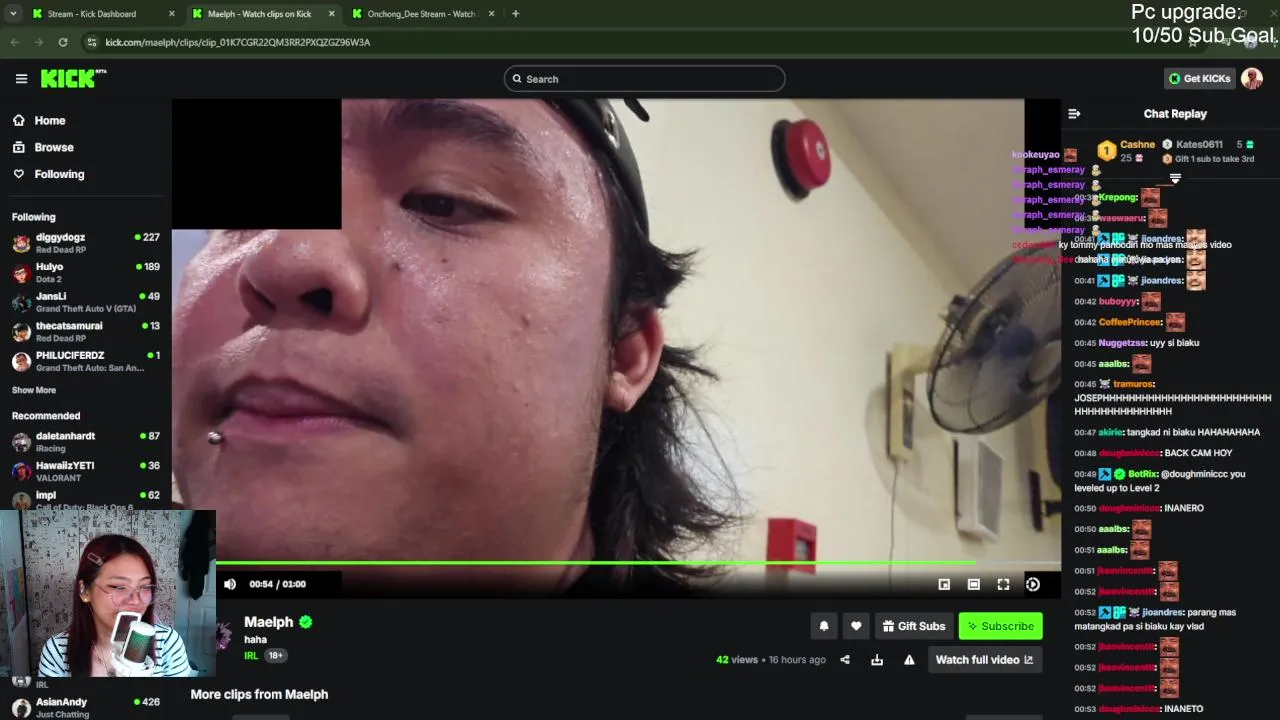Viewport: 1280px width, 720px height.
Task: Click Maelph verified badge
Action: pos(306,622)
